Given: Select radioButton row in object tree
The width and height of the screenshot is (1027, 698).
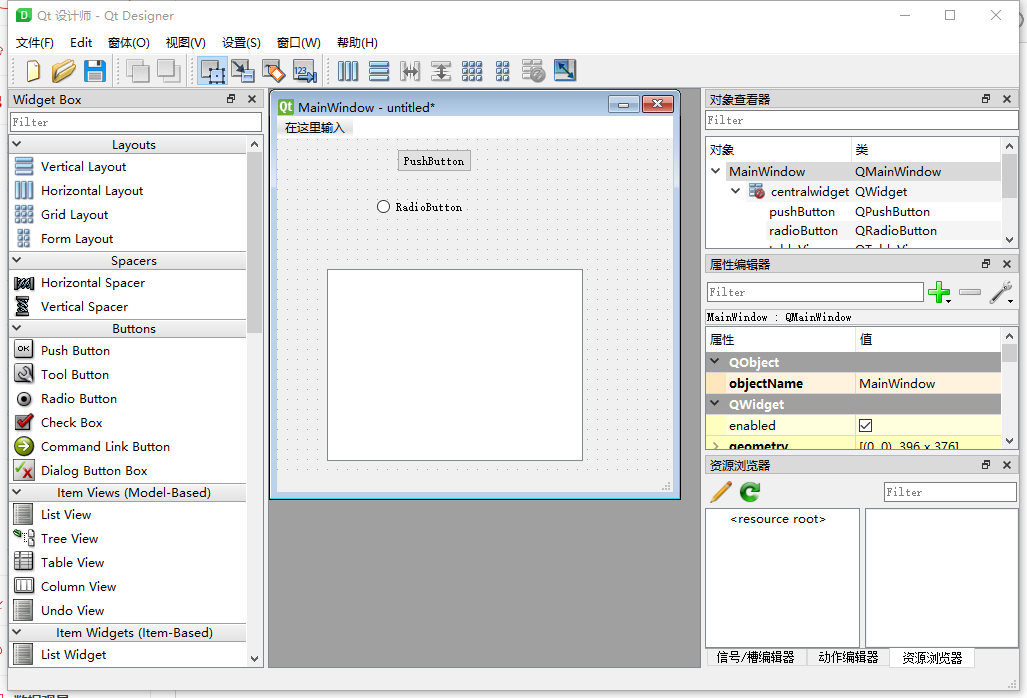Looking at the screenshot, I should (x=851, y=230).
